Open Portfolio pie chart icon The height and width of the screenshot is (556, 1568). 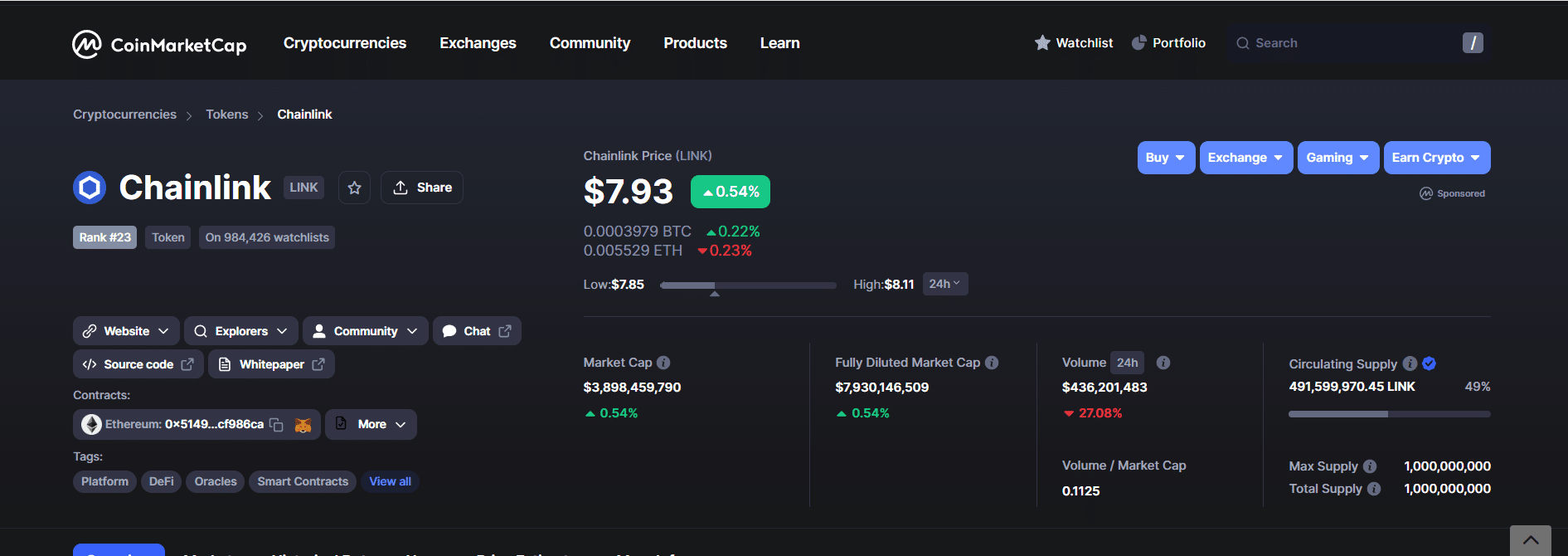pos(1139,42)
